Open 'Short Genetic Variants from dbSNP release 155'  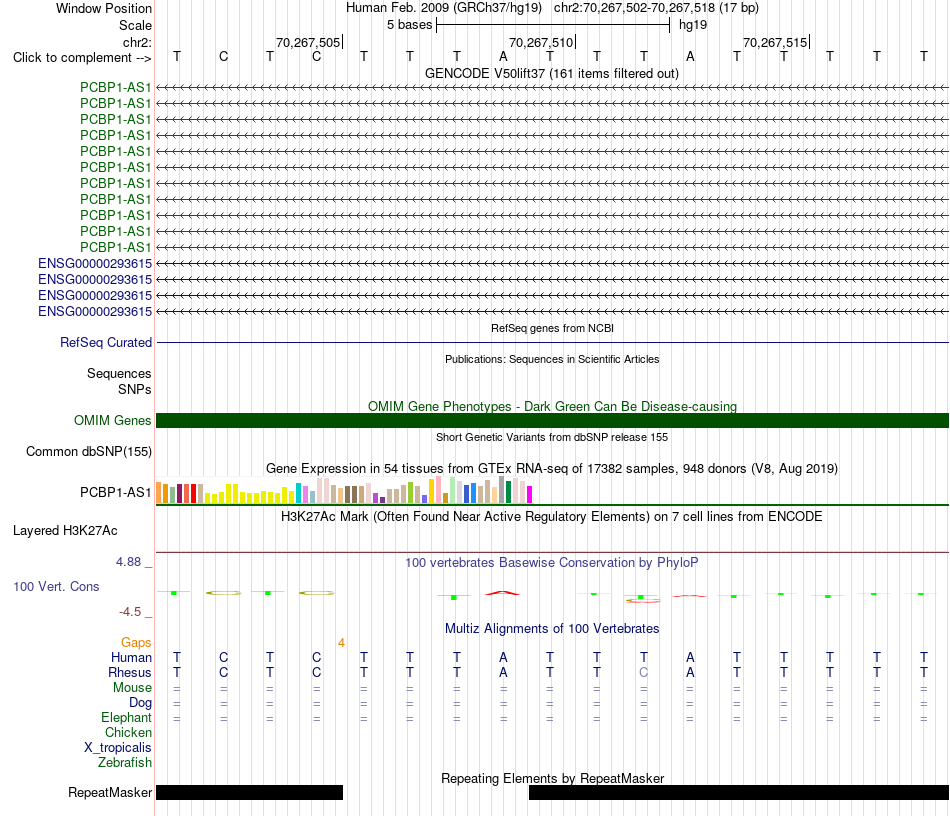pos(552,437)
